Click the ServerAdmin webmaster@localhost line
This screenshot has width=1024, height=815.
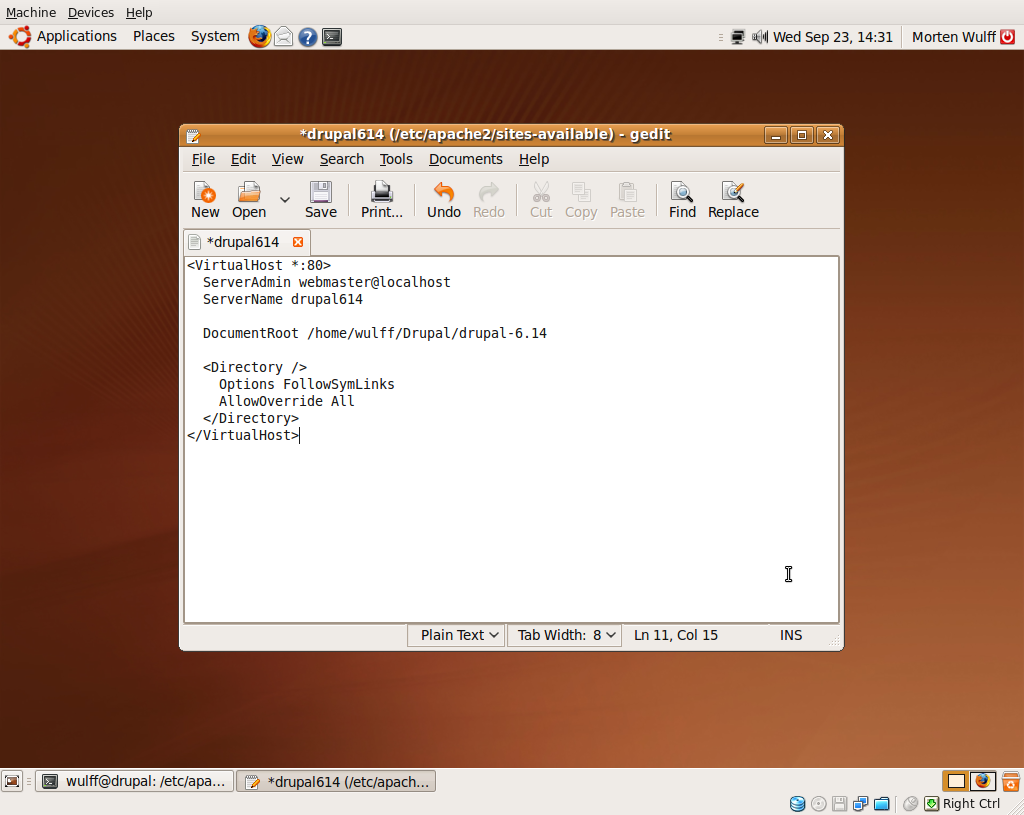tap(327, 282)
